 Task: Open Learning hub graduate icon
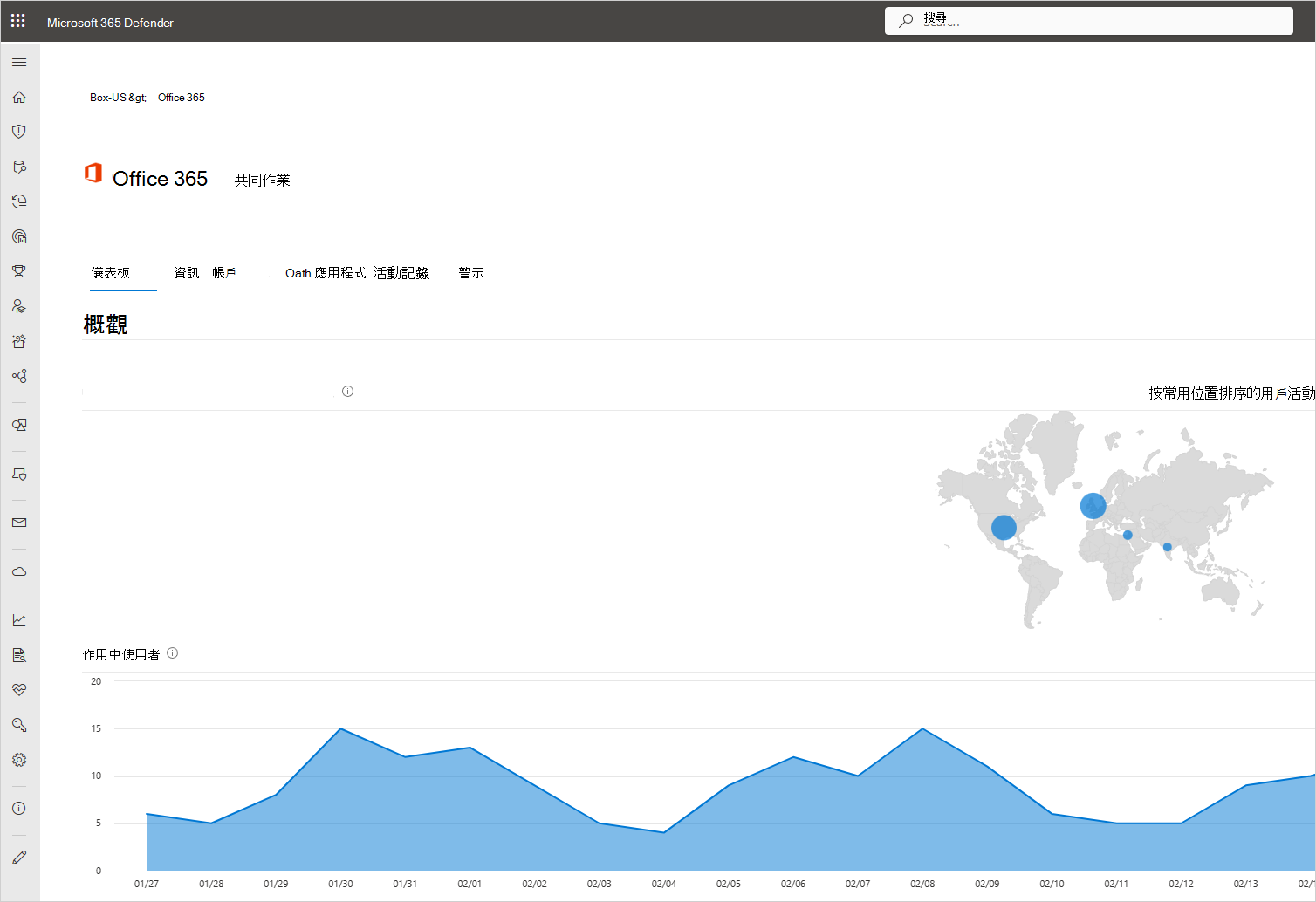[x=19, y=306]
